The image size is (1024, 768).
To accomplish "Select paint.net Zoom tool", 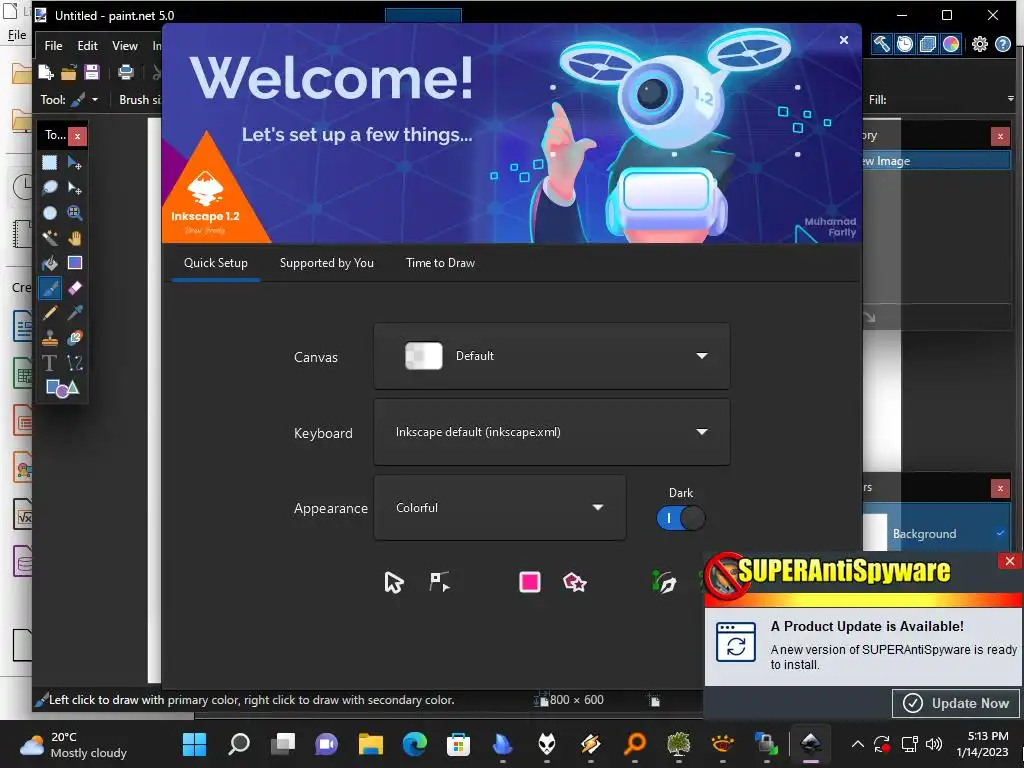I will coord(74,213).
